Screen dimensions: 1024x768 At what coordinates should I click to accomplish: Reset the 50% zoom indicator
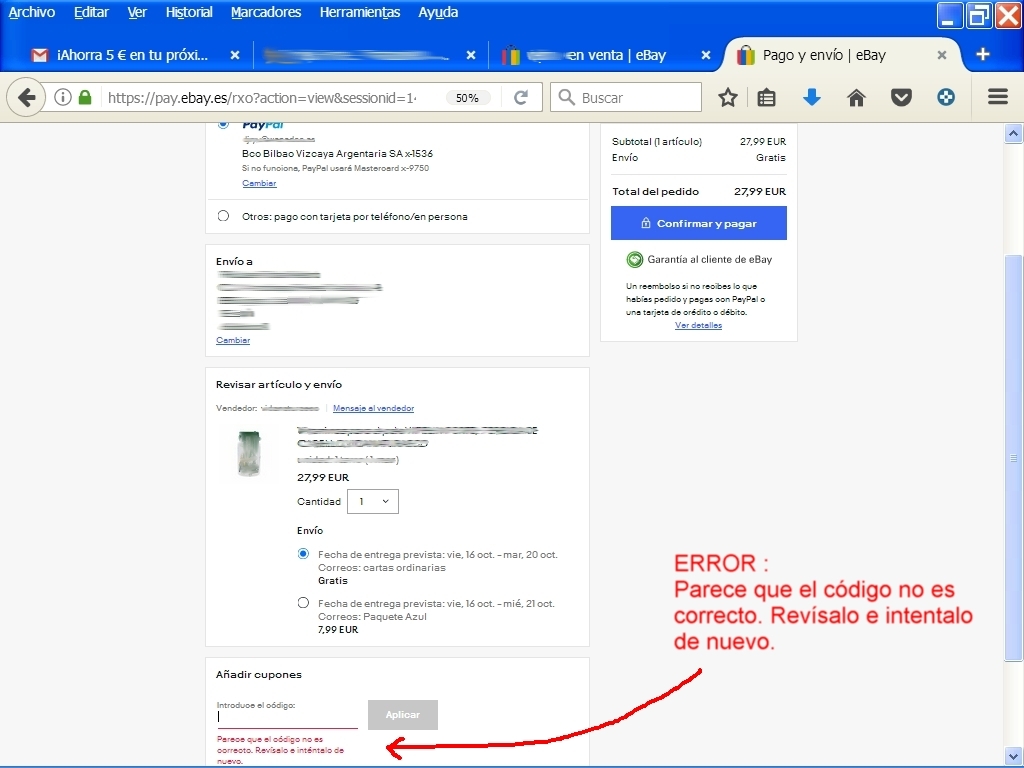point(467,98)
